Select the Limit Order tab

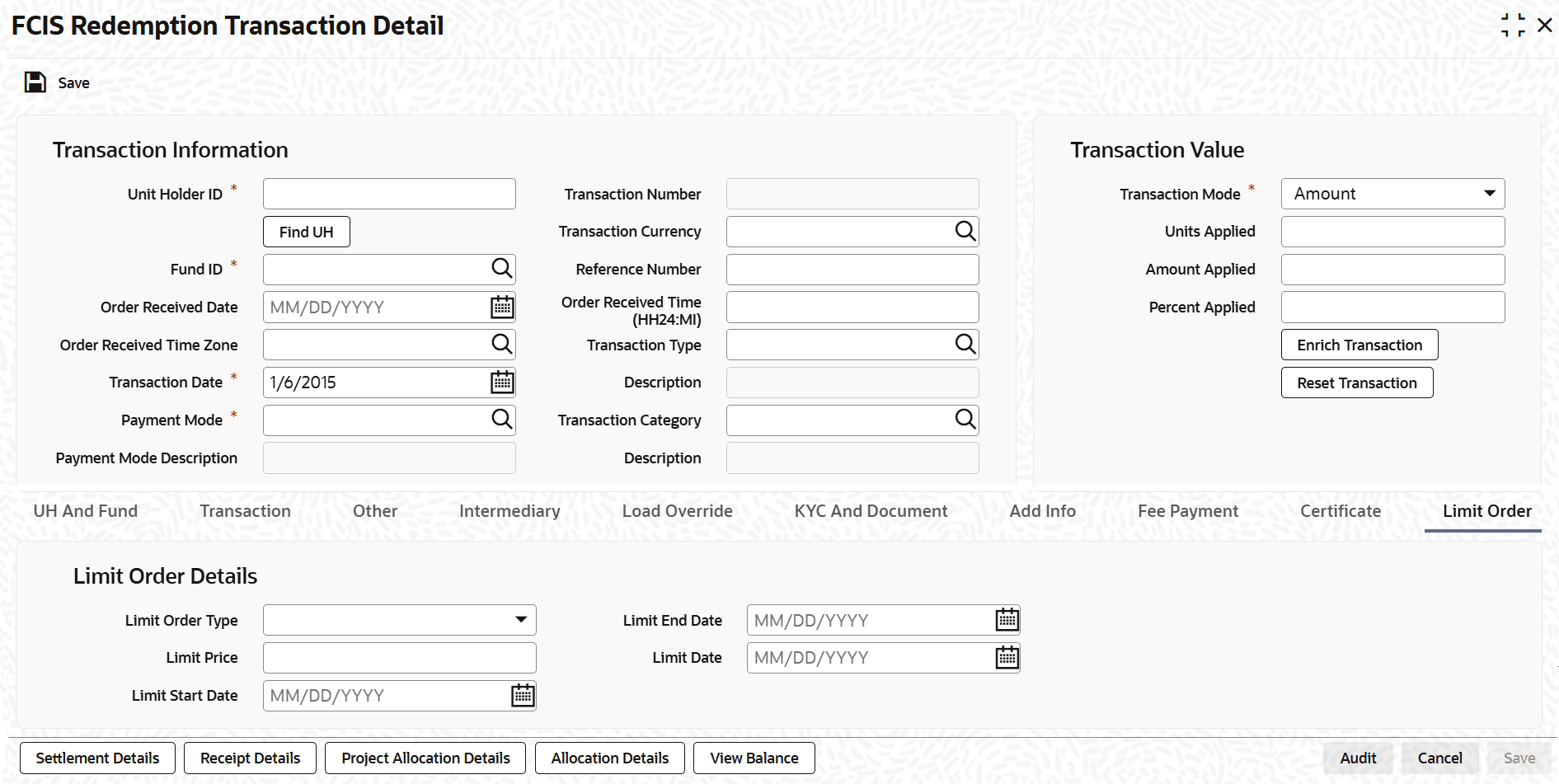pos(1486,511)
